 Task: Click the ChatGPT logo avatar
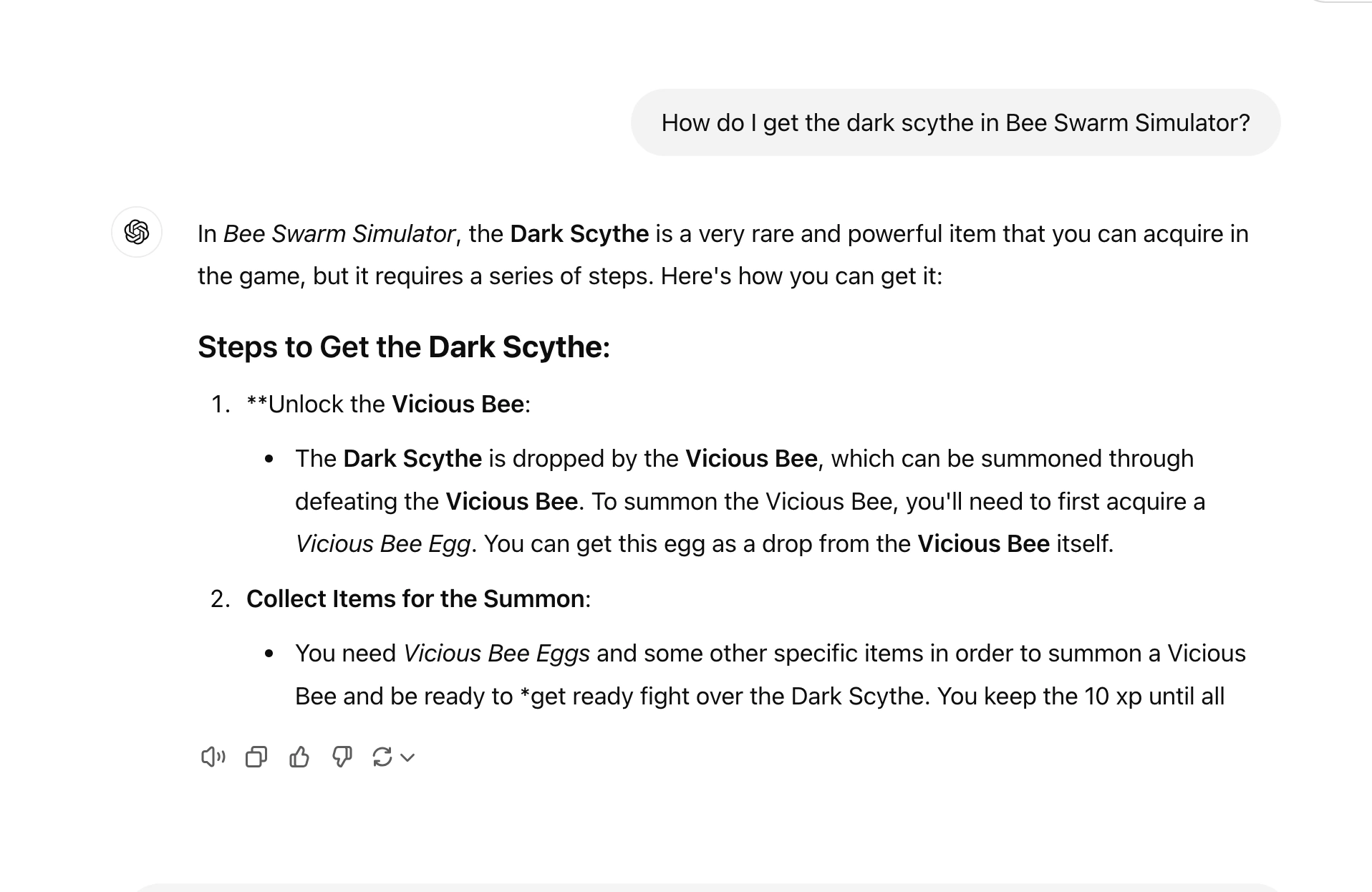click(136, 233)
